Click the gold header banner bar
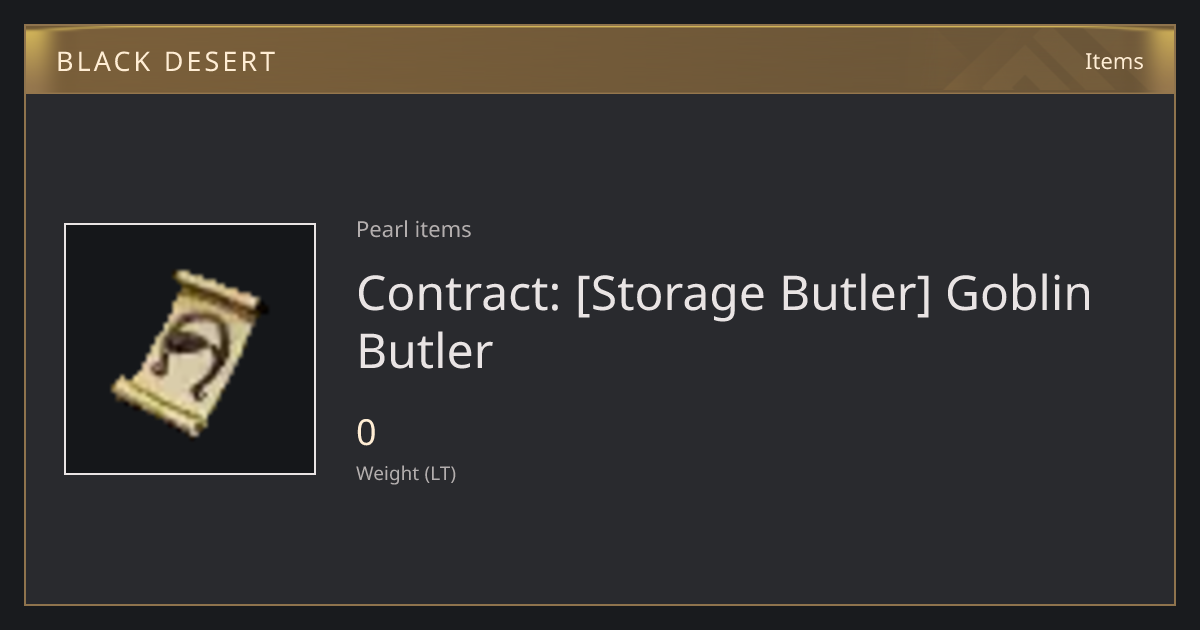 pos(600,60)
